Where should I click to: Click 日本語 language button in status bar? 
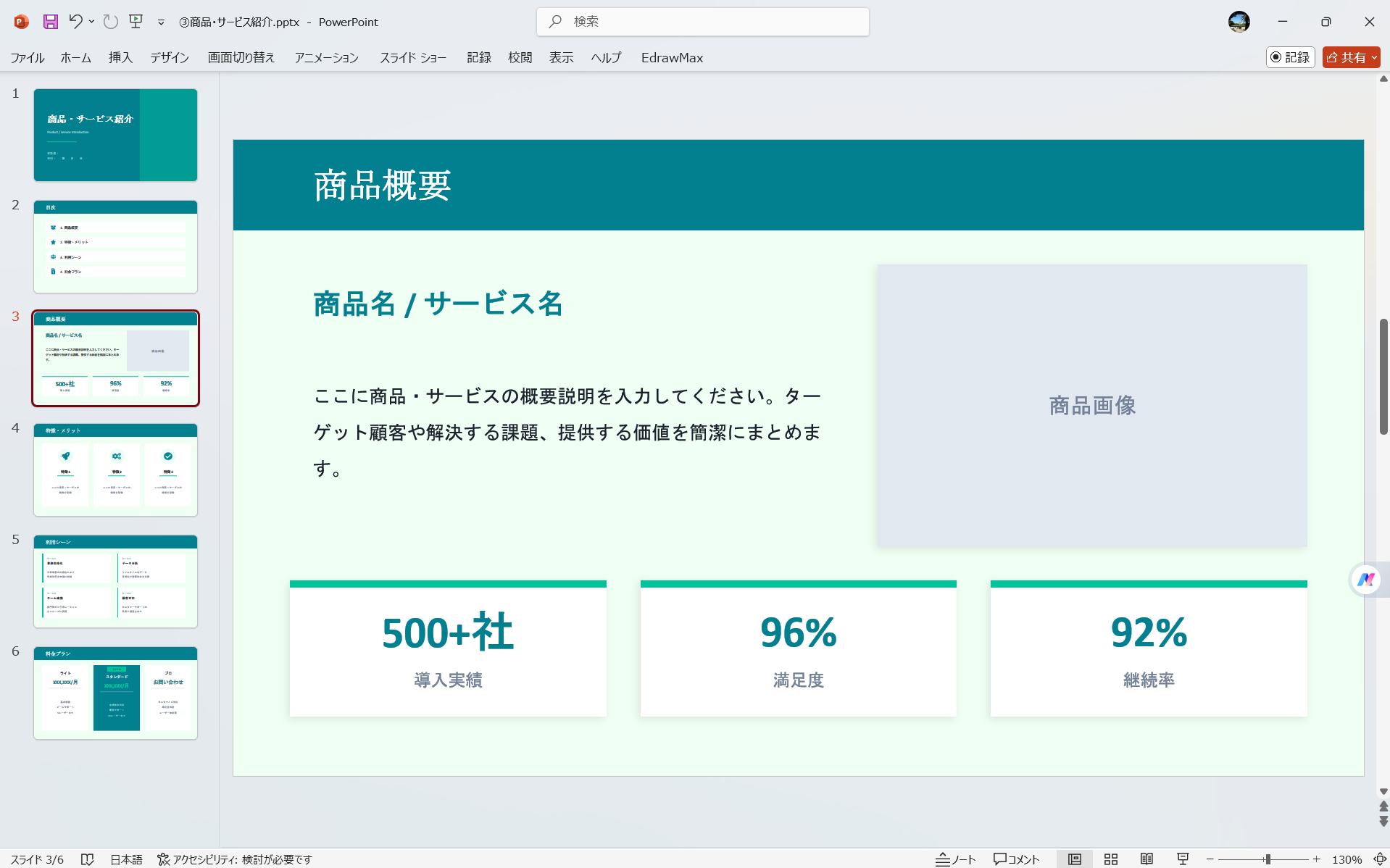(125, 859)
